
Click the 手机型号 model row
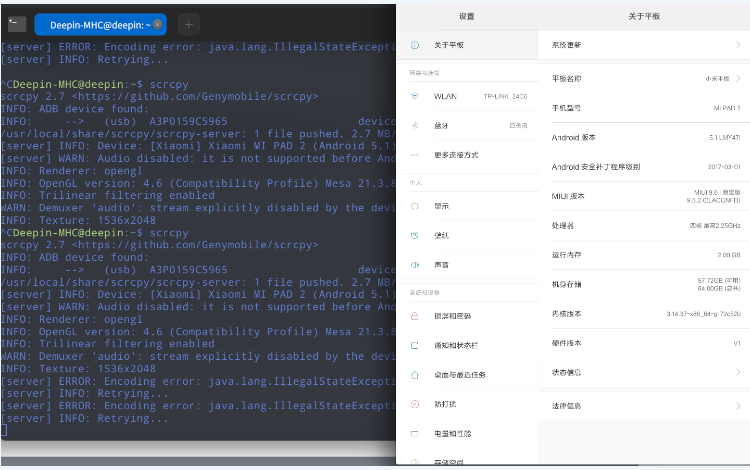[644, 108]
